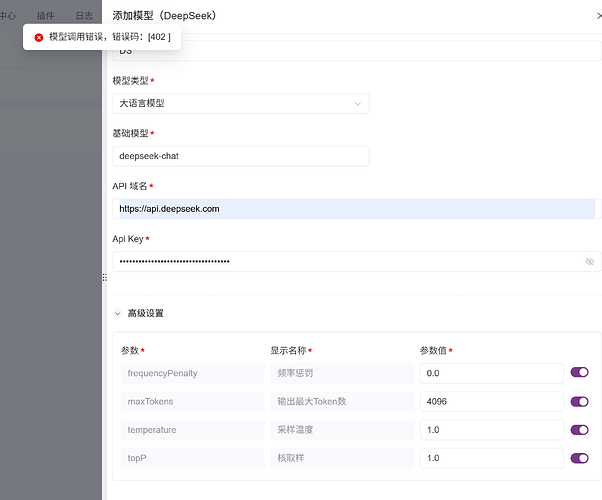Image resolution: width=602 pixels, height=500 pixels.
Task: Click the API 域名 input field
Action: 357,209
